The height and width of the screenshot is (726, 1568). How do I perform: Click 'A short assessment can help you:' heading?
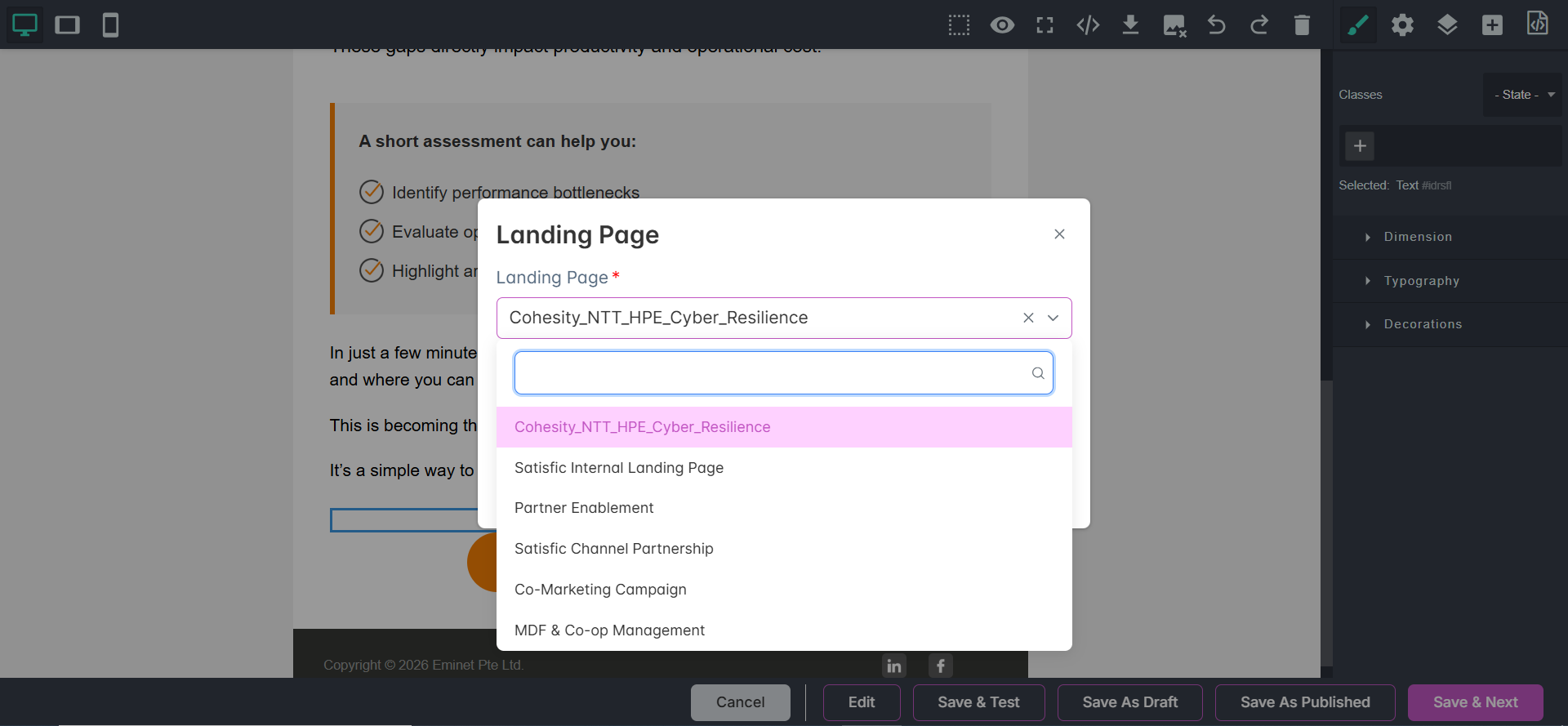click(497, 141)
